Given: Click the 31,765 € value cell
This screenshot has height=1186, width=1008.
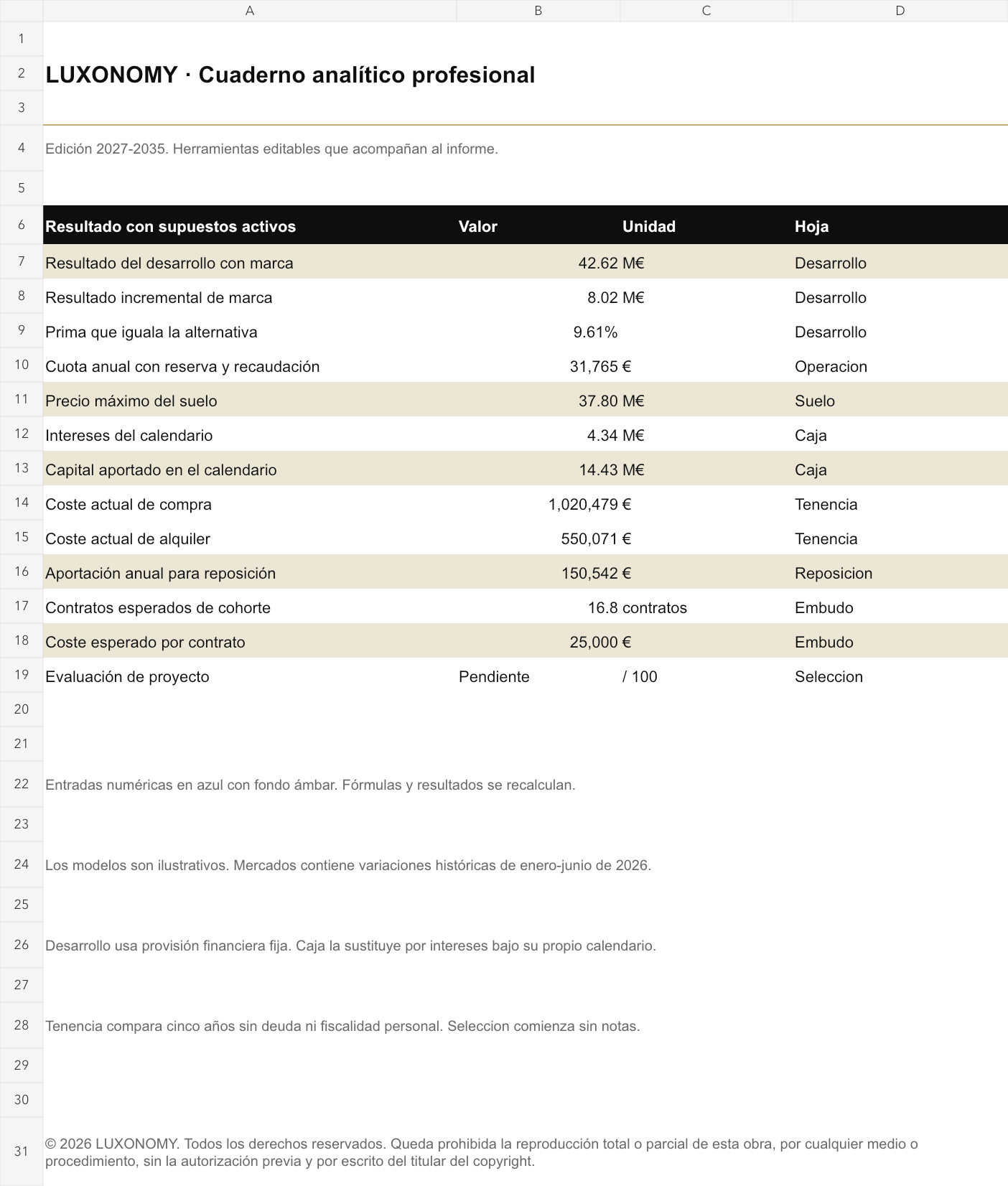Looking at the screenshot, I should [538, 366].
